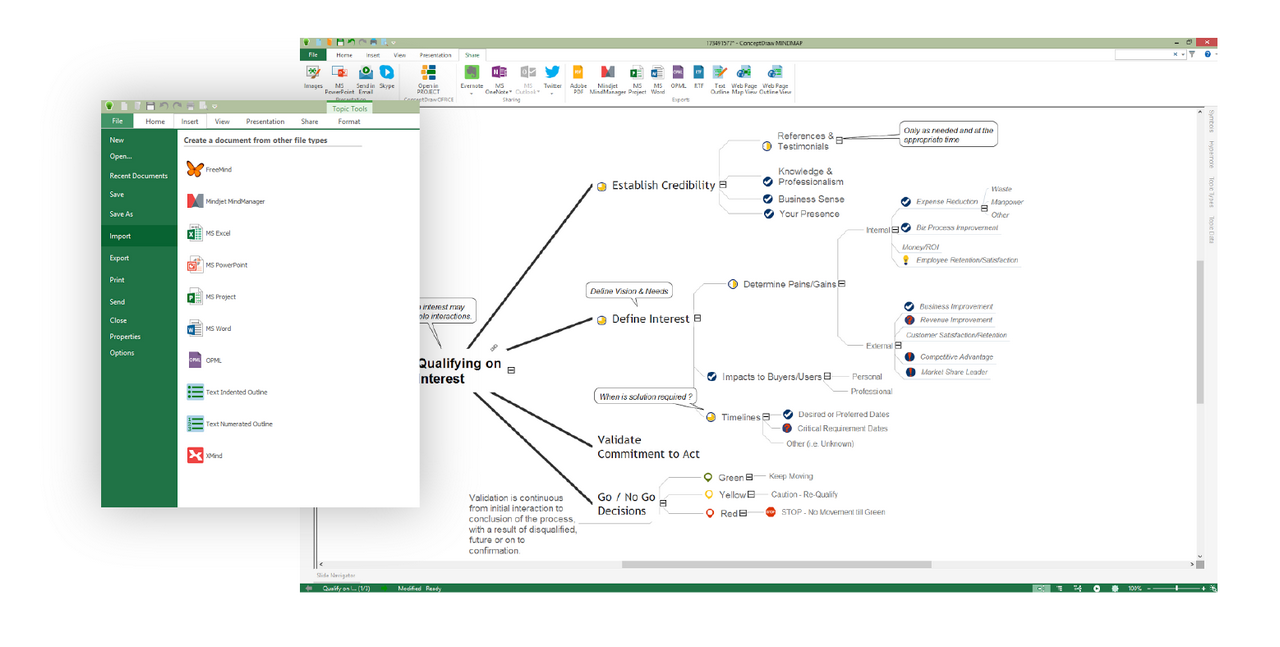1280x647 pixels.
Task: Click the zoom slider in status bar
Action: (1177, 588)
